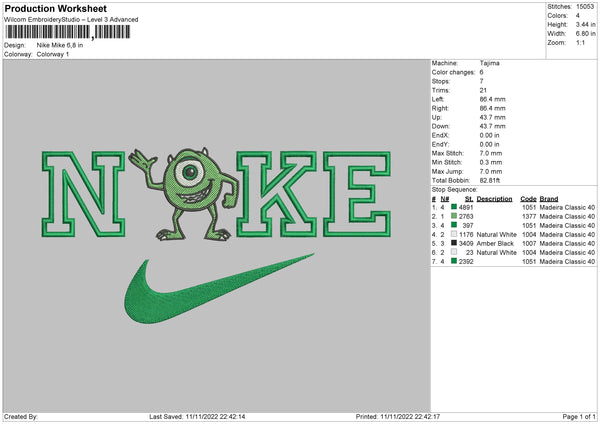Select the EndY label
Image resolution: width=600 pixels, height=424 pixels.
click(440, 144)
